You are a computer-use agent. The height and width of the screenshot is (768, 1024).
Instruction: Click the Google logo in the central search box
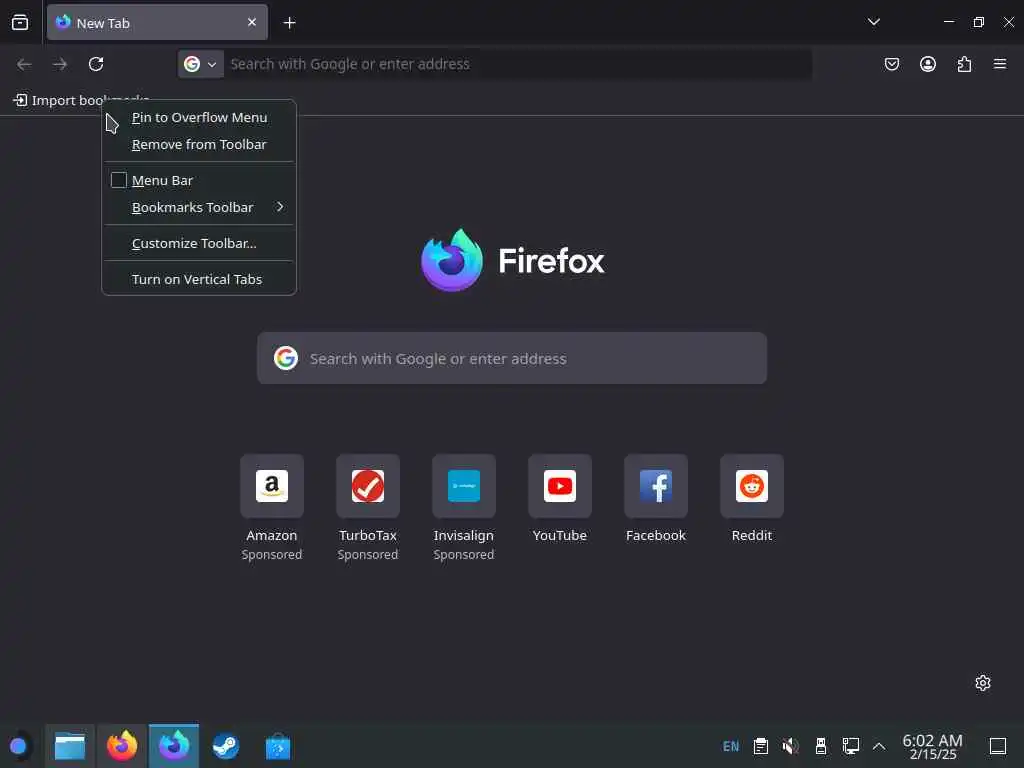pos(285,358)
